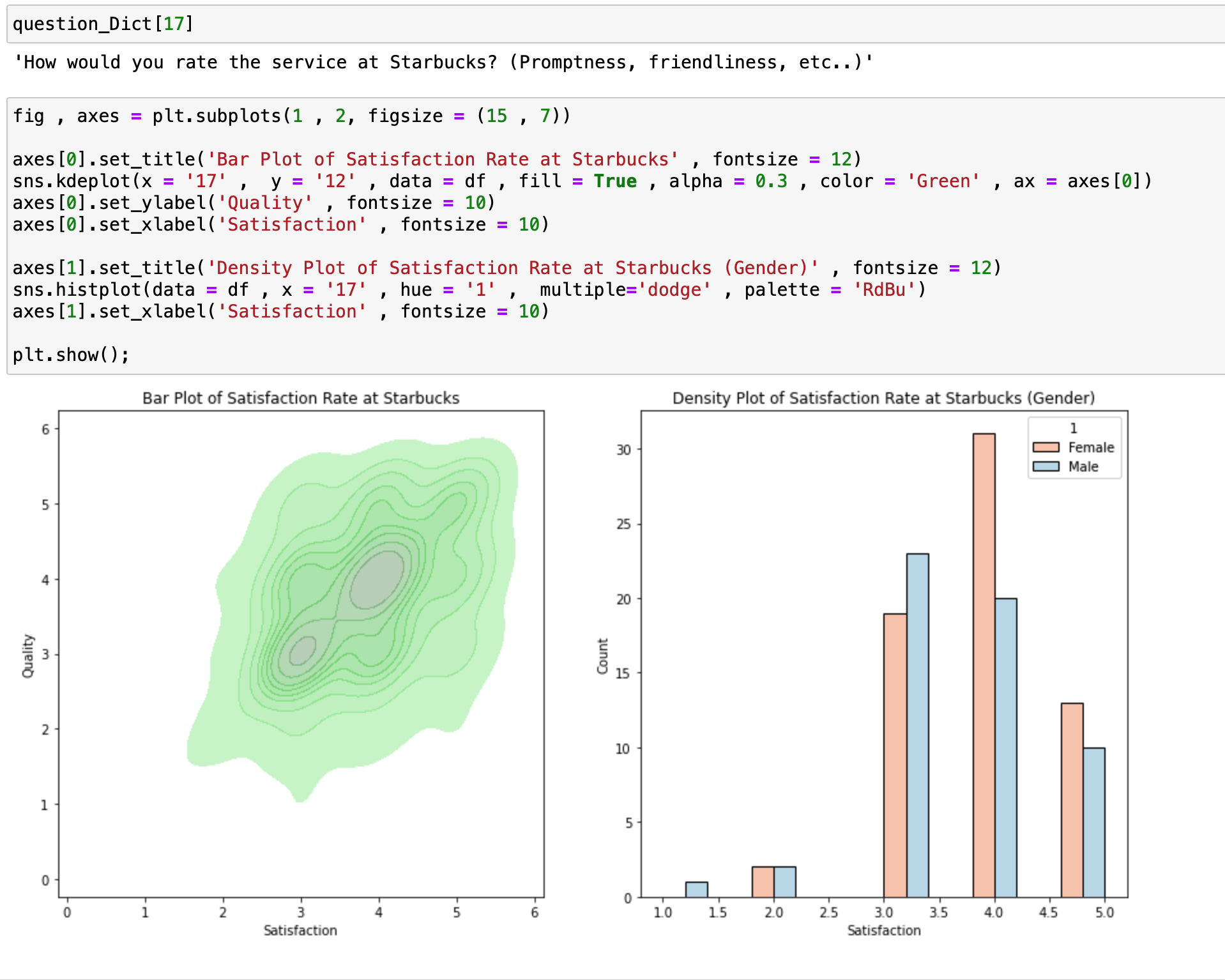Screen dimensions: 1225x980
Task: Click the Quality y-axis label
Action: [27, 655]
